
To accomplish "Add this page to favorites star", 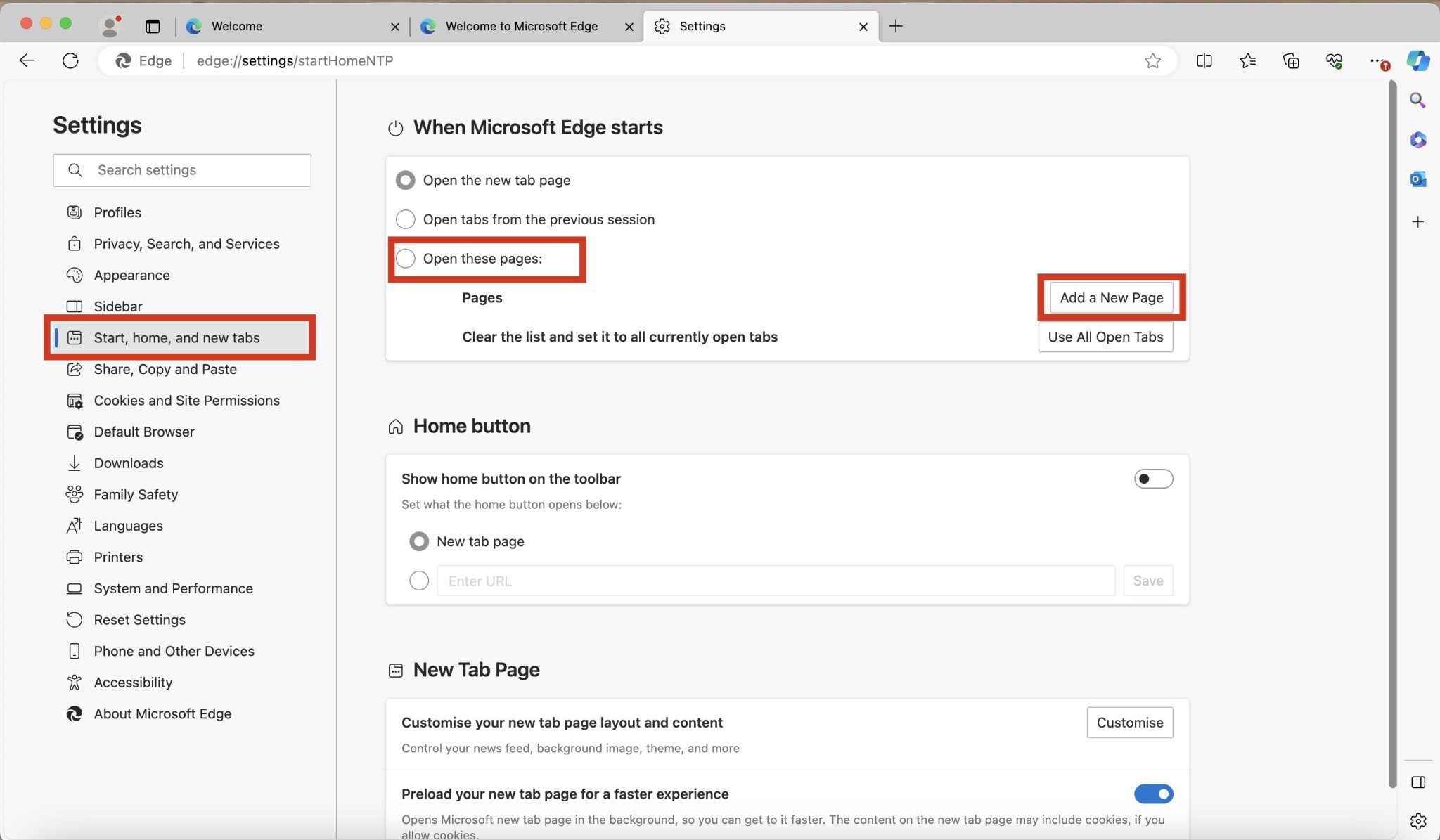I will 1152,61.
